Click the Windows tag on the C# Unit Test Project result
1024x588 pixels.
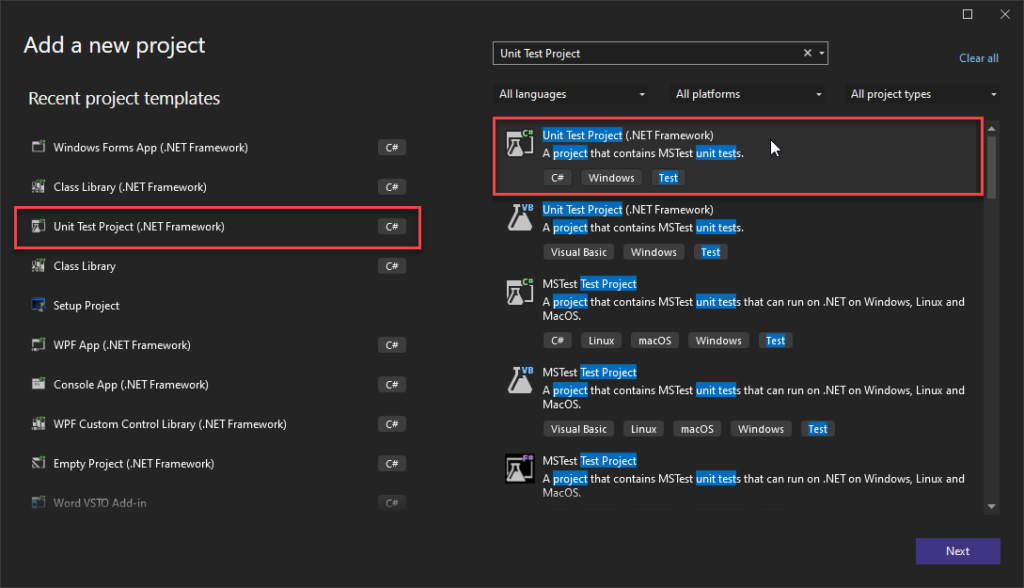coord(611,178)
